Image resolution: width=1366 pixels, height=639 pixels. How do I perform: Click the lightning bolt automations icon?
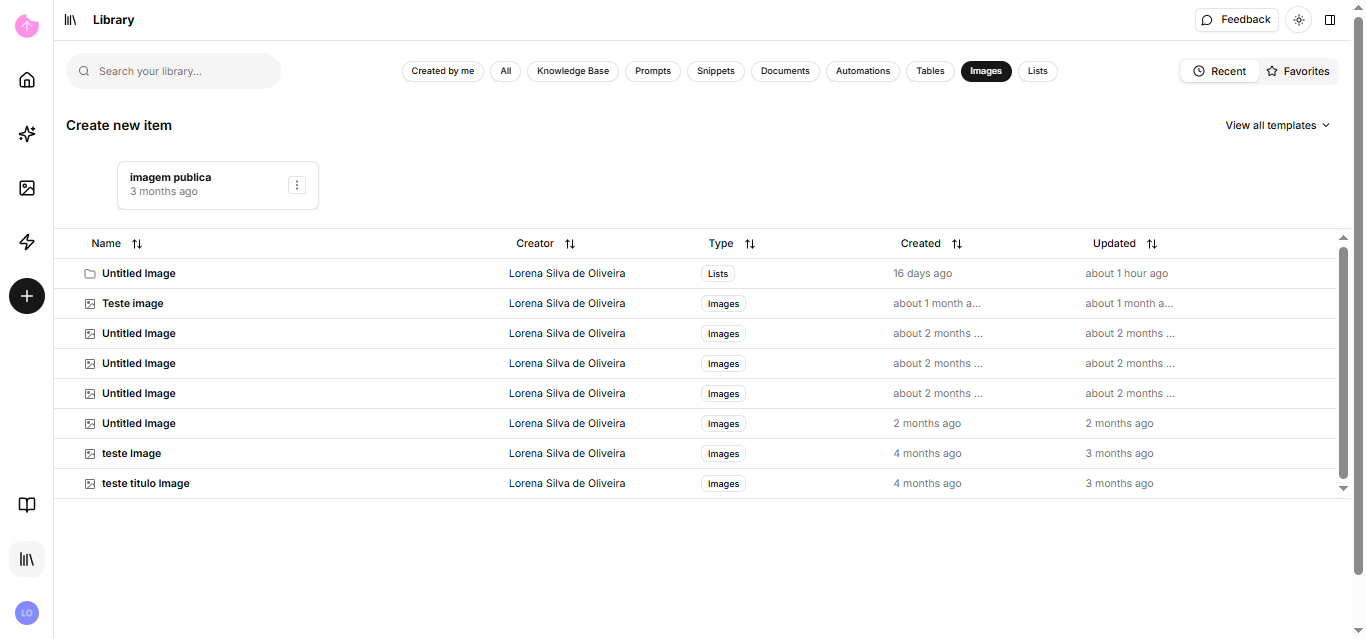[27, 242]
